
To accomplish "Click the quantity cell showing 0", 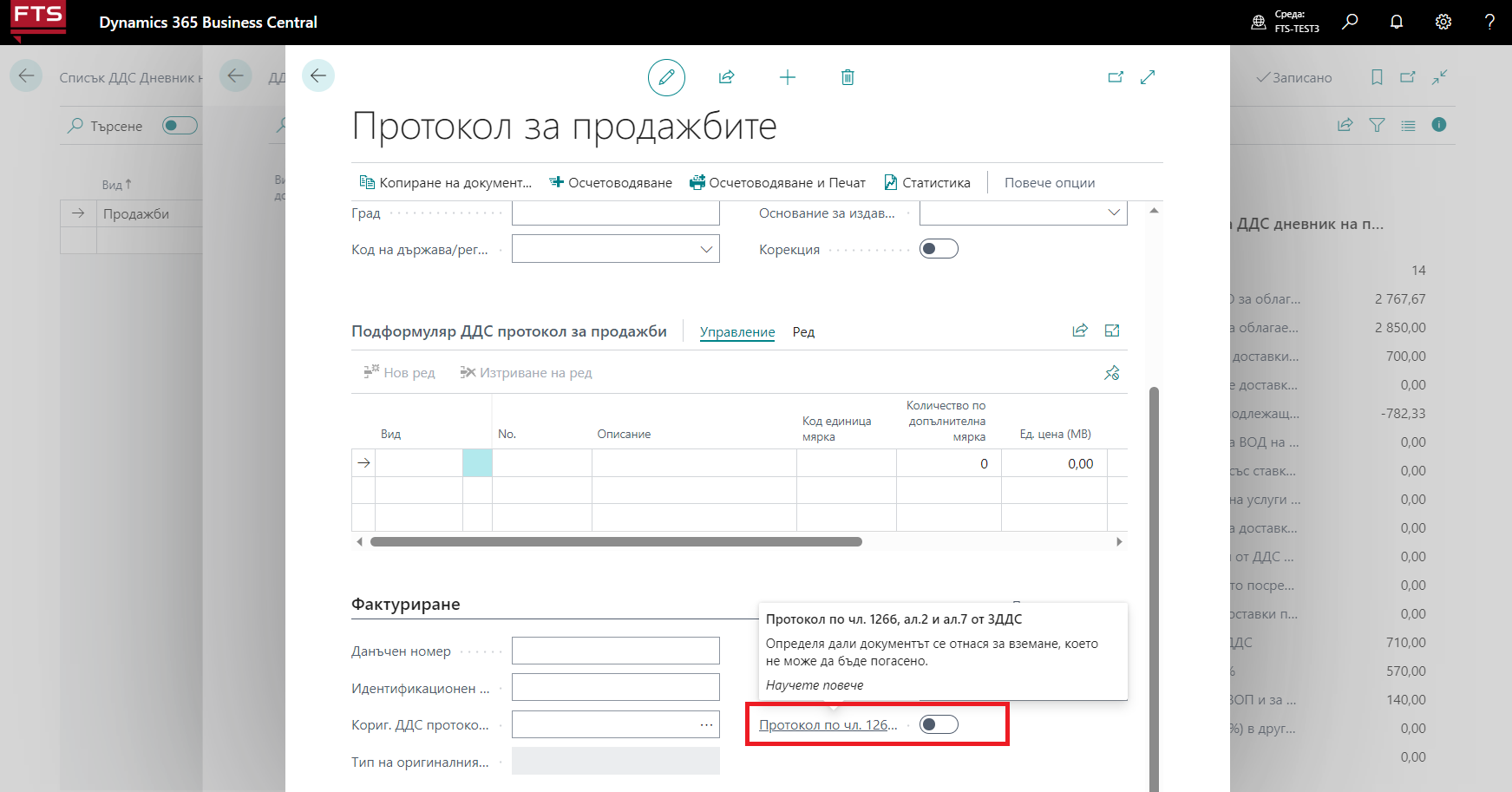I will coord(949,463).
